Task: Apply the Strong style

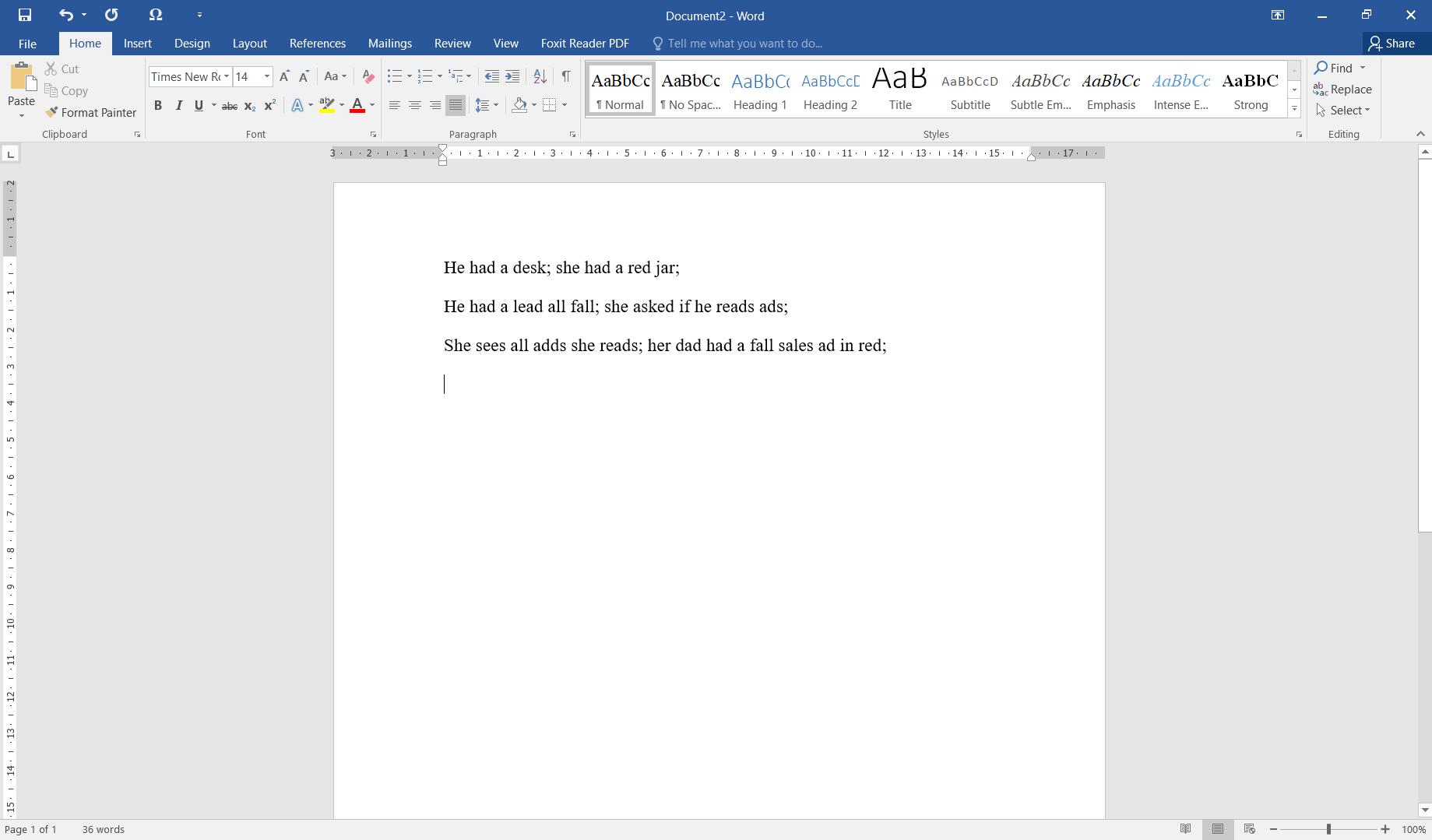Action: 1251,90
